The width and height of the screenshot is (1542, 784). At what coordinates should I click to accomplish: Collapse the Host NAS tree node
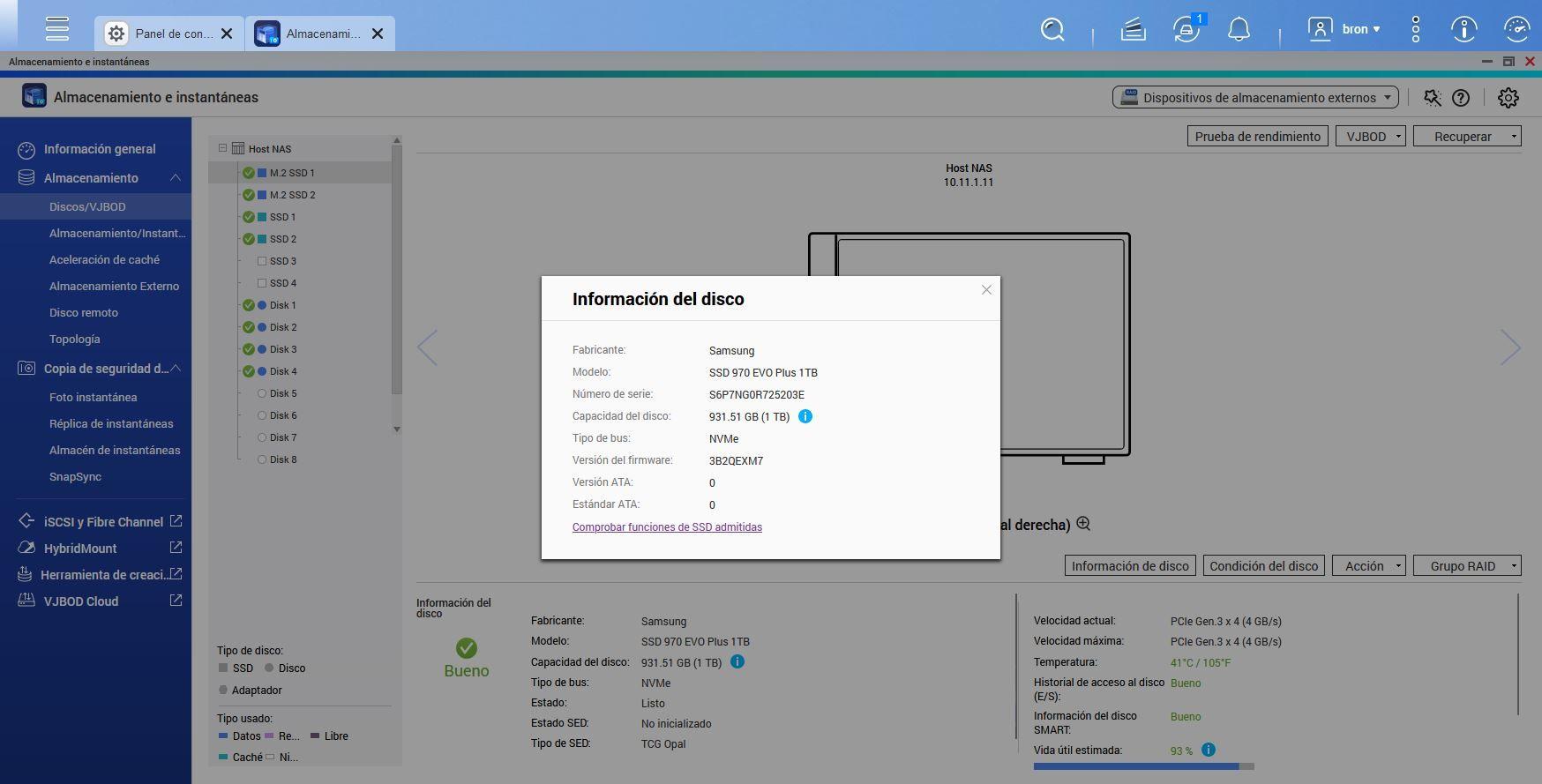223,148
